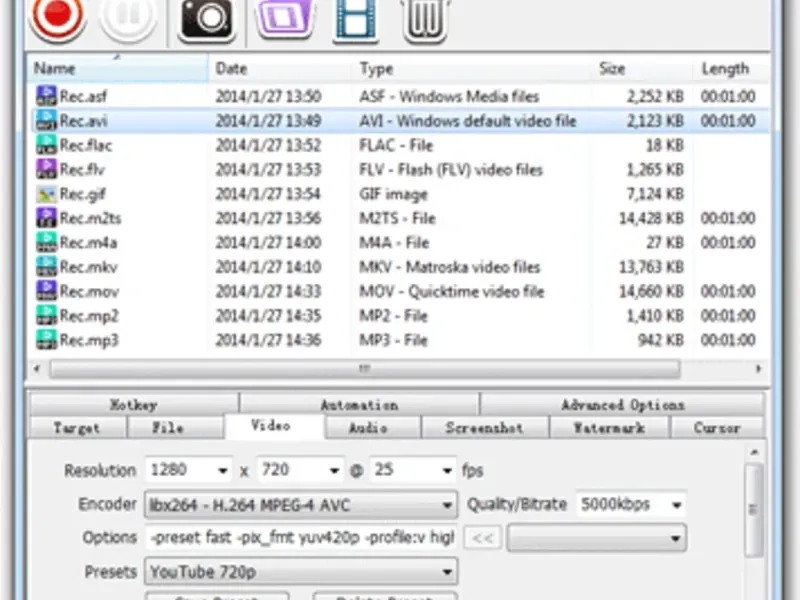
Task: Switch to the Automation tab
Action: tap(359, 405)
